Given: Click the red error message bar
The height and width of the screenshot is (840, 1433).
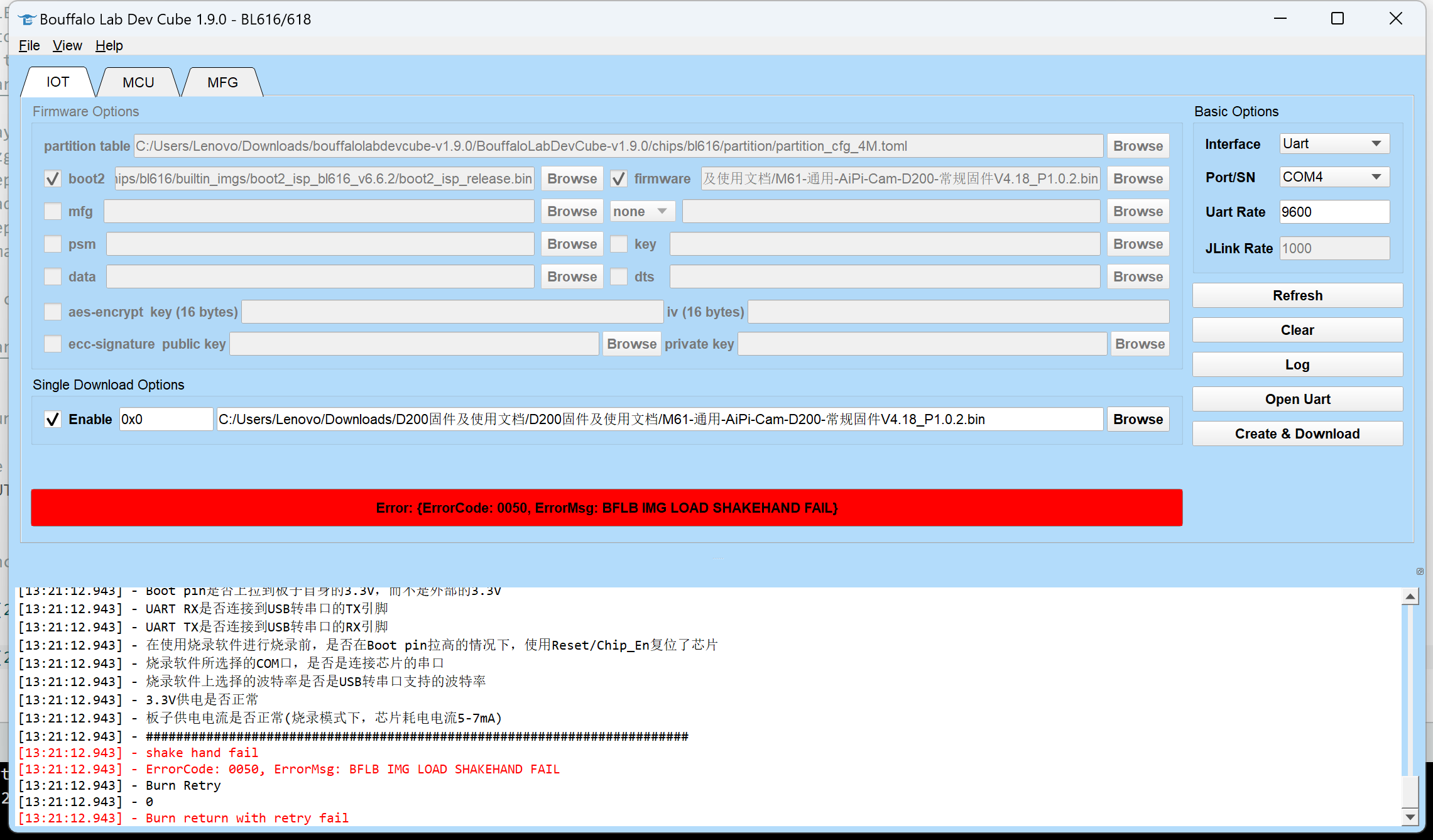Looking at the screenshot, I should 606,508.
